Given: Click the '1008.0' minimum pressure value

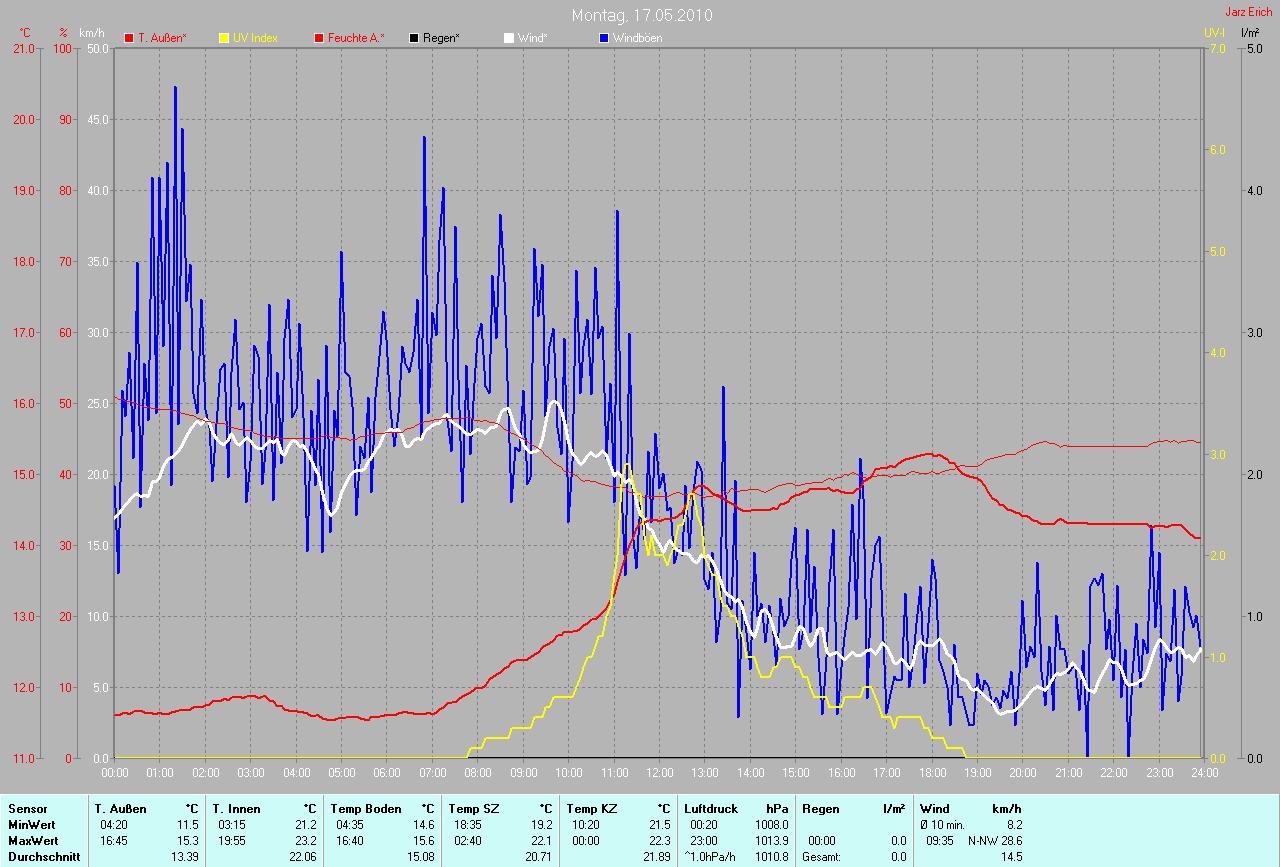Looking at the screenshot, I should 771,824.
